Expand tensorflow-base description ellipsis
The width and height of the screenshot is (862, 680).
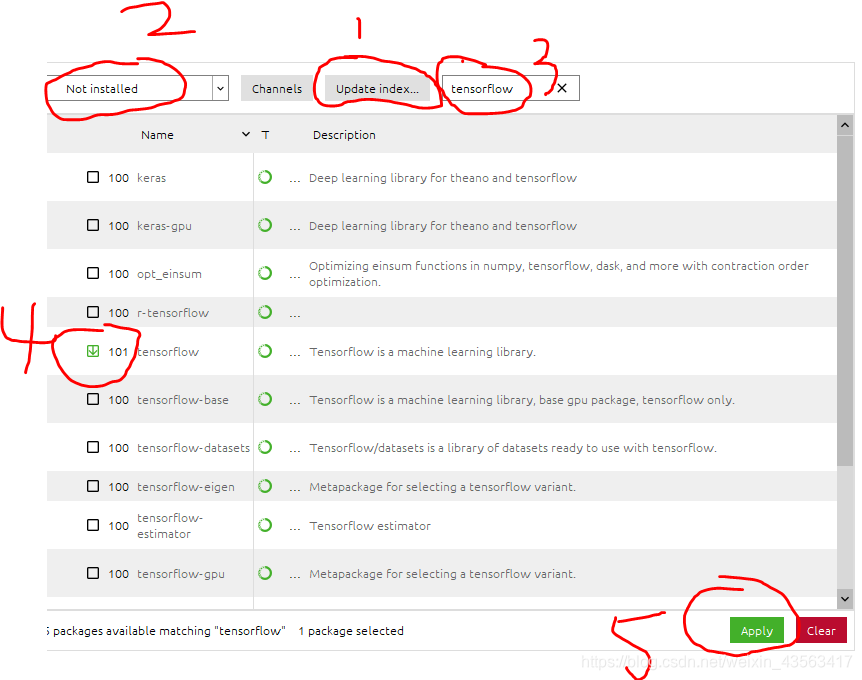pyautogui.click(x=295, y=401)
